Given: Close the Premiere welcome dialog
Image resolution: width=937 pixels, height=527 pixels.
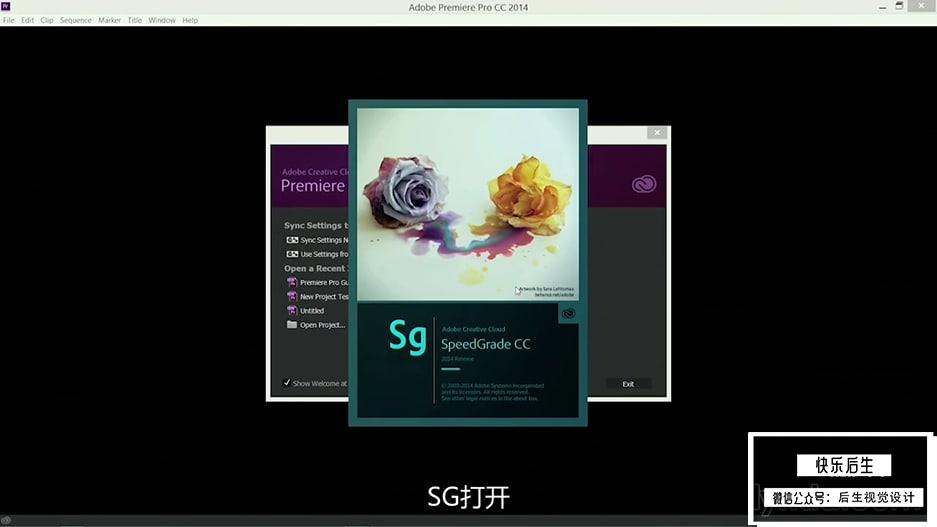Looking at the screenshot, I should (x=657, y=133).
